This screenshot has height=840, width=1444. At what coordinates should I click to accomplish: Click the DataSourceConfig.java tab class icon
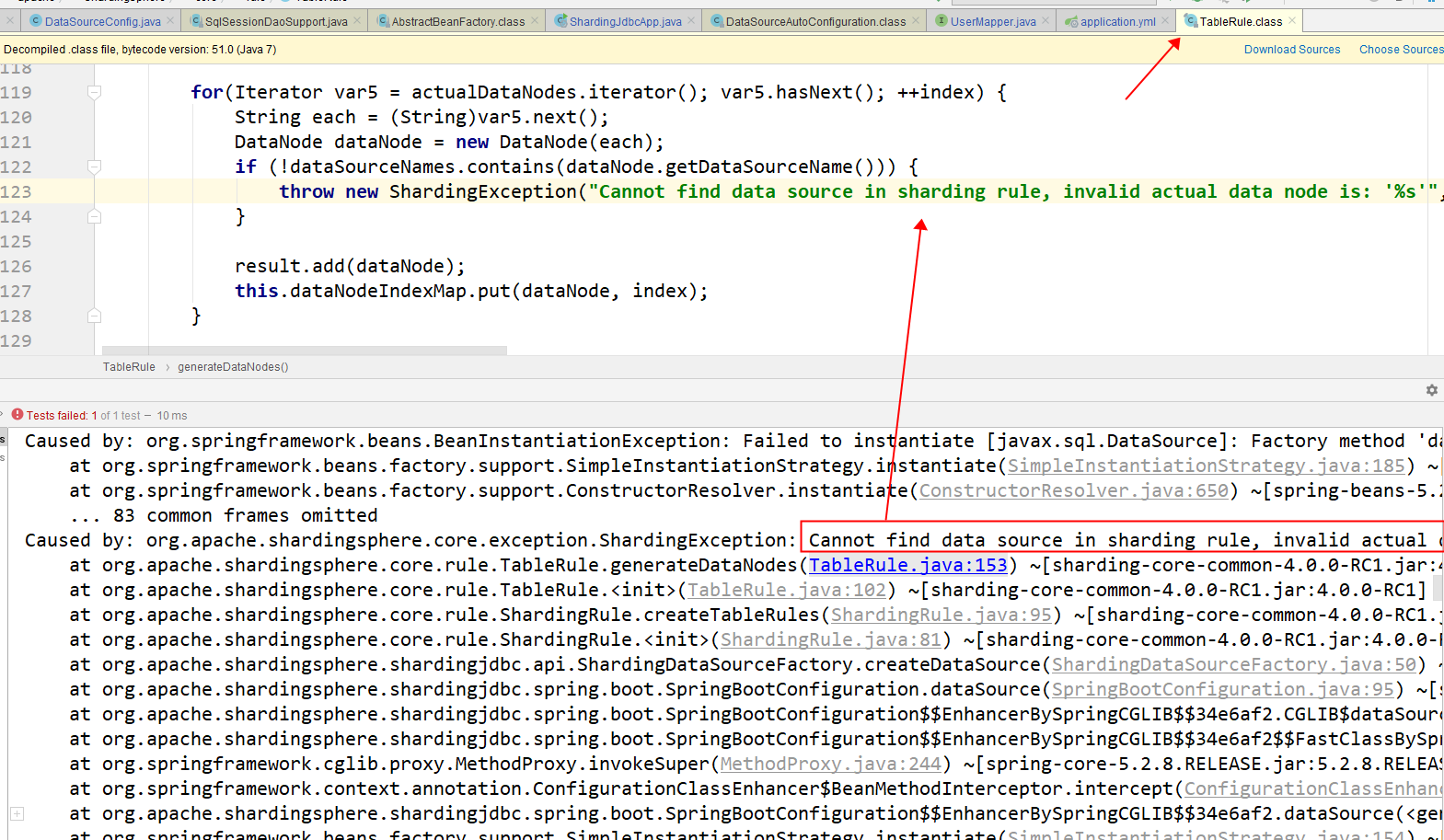click(x=36, y=20)
